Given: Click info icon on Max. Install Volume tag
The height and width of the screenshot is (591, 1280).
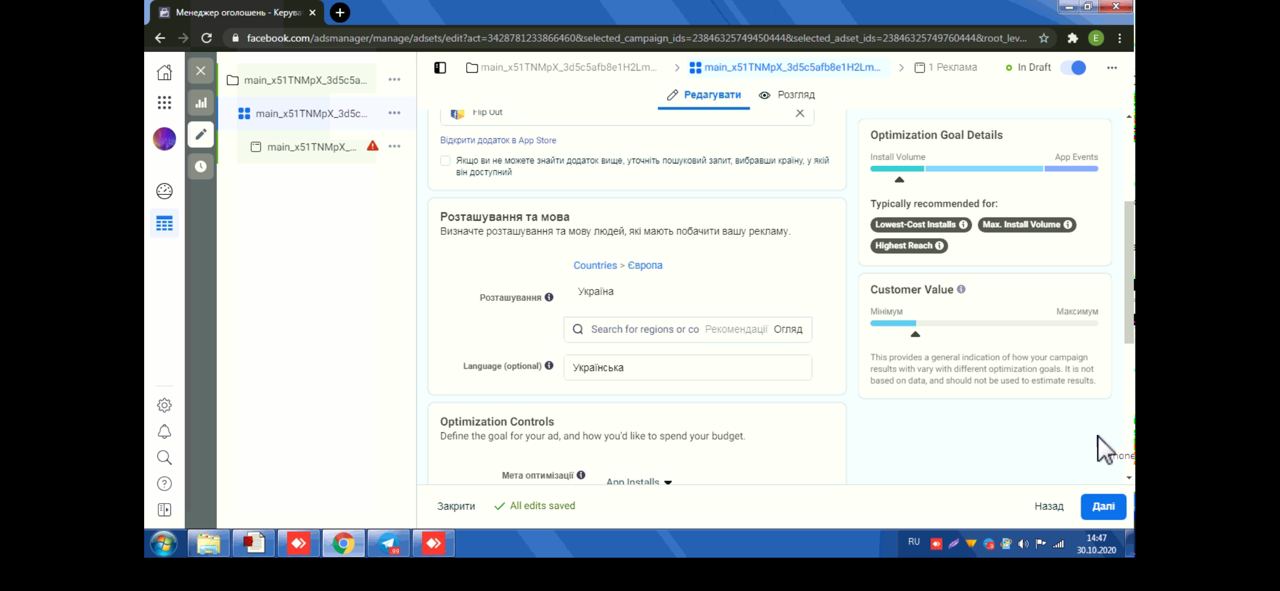Looking at the screenshot, I should coord(1068,225).
